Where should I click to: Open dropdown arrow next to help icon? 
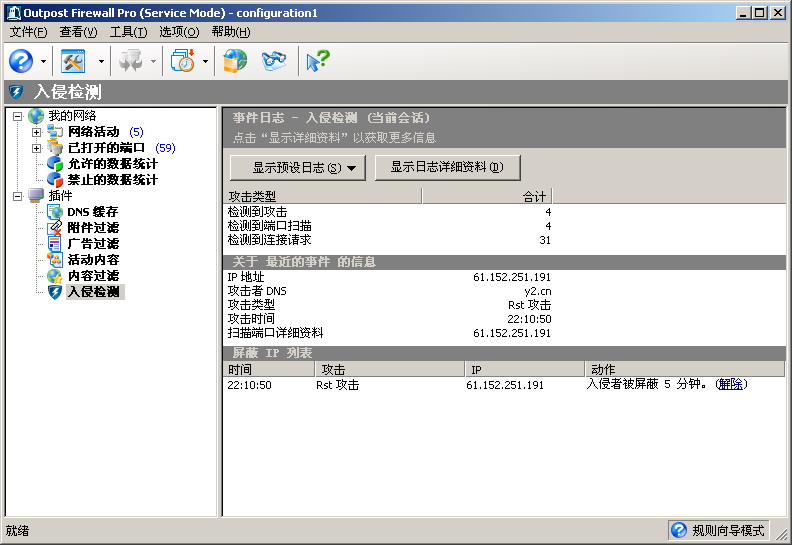[x=44, y=62]
